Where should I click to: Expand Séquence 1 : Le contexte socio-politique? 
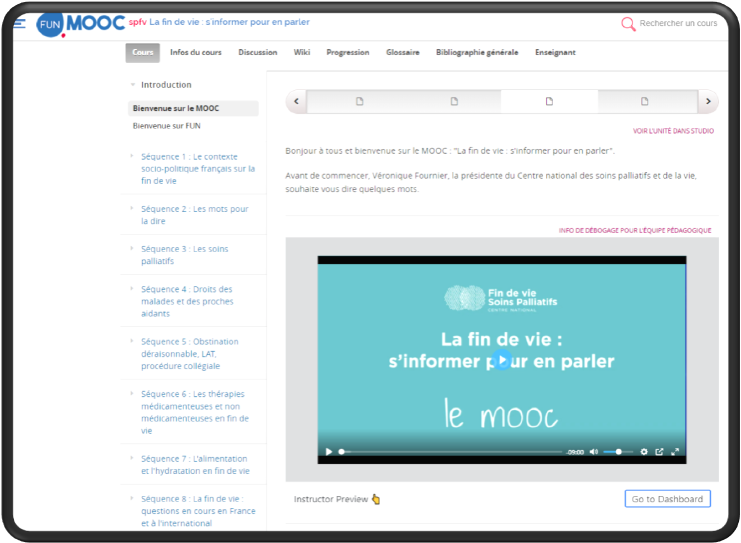click(x=197, y=169)
